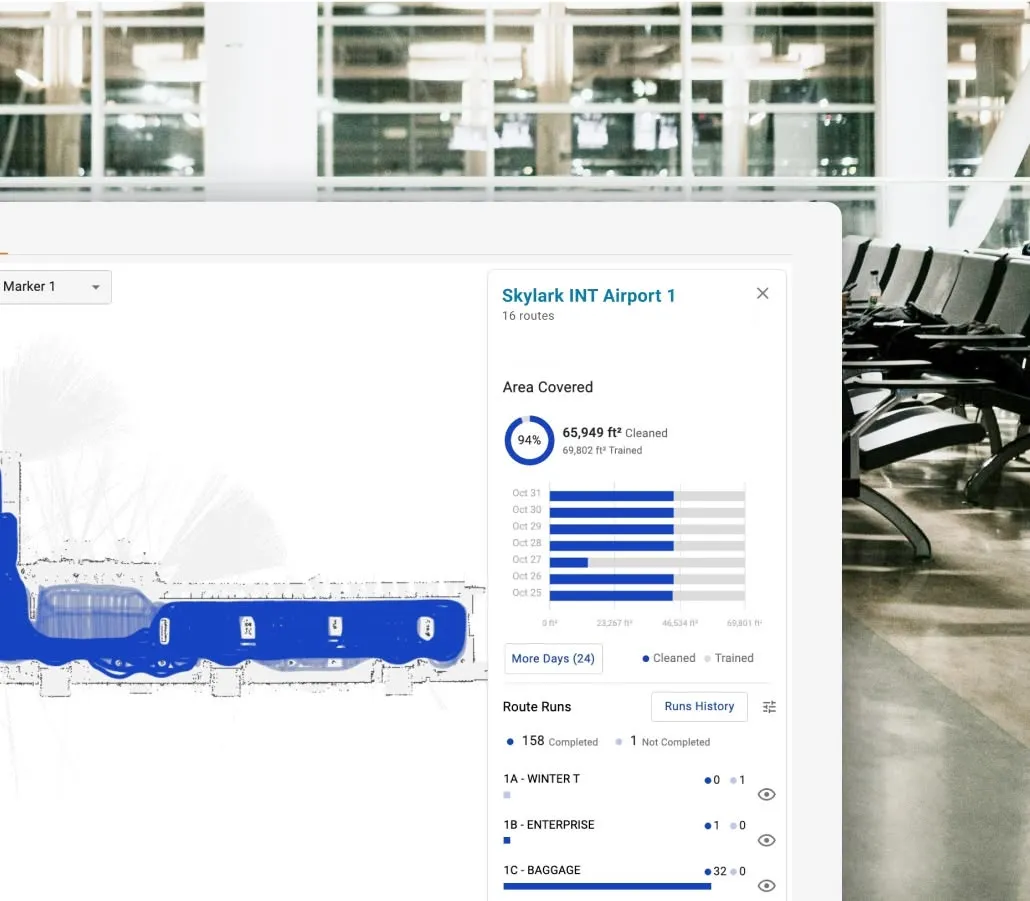Click the Oct 26 coverage bar
Screen dimensions: 1030x901
tap(647, 579)
